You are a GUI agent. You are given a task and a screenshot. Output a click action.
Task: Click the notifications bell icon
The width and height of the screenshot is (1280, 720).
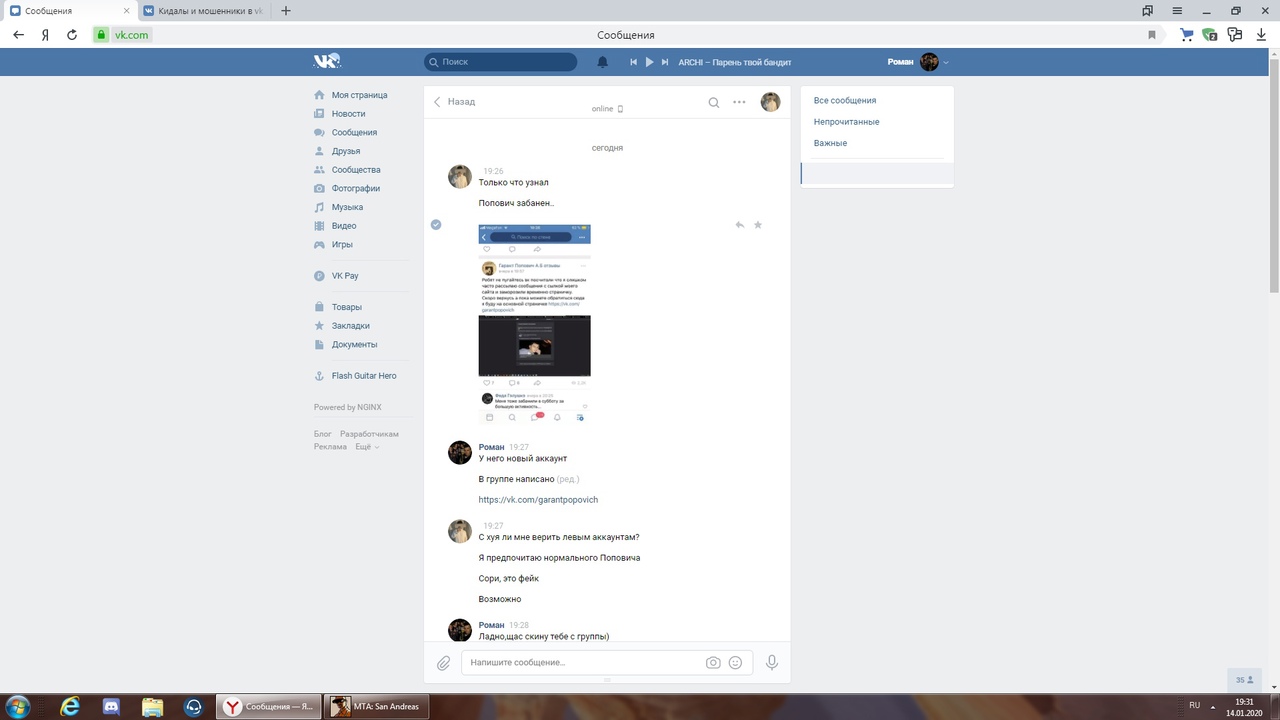tap(602, 62)
